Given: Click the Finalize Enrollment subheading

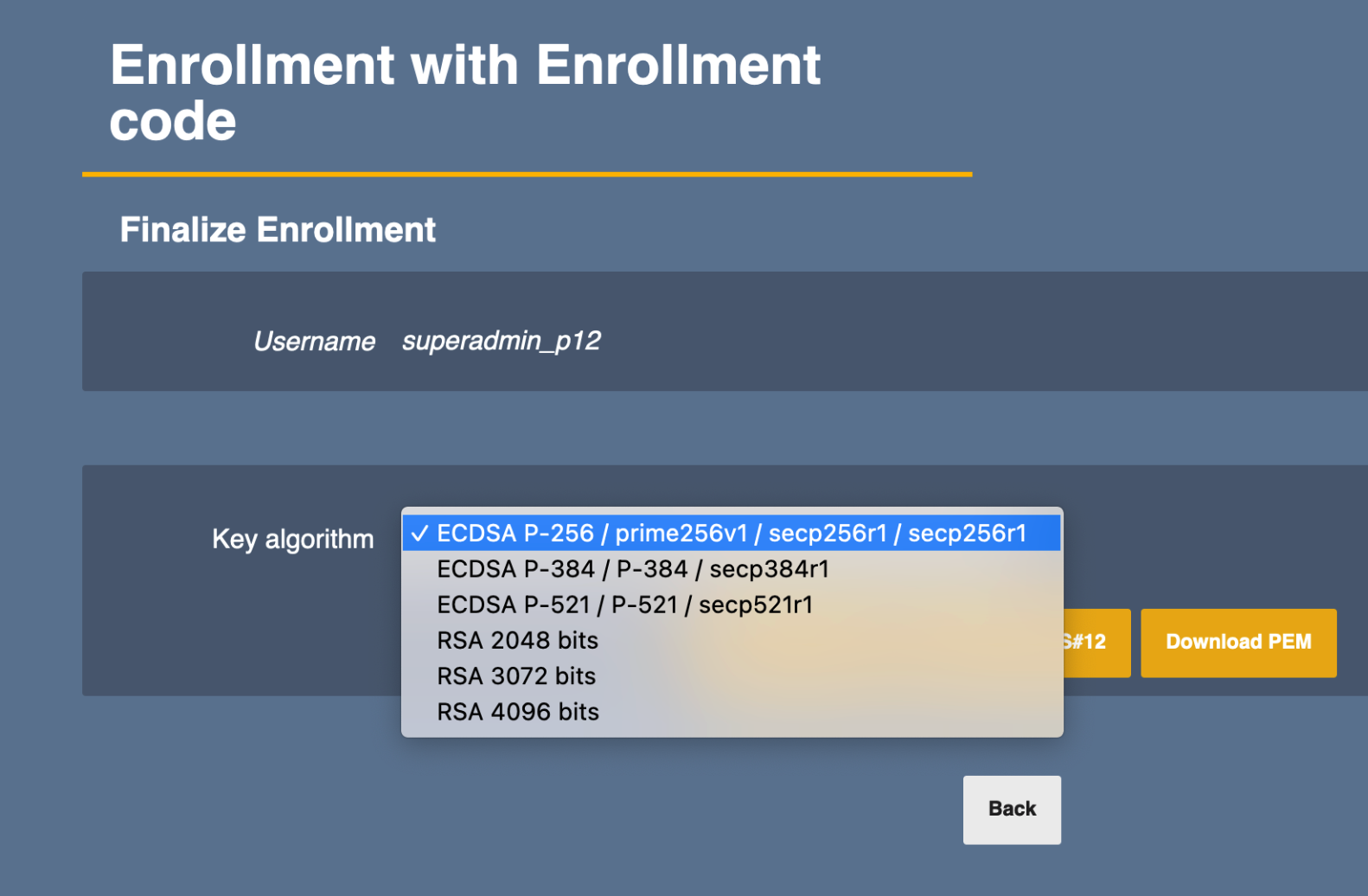Looking at the screenshot, I should pos(278,230).
